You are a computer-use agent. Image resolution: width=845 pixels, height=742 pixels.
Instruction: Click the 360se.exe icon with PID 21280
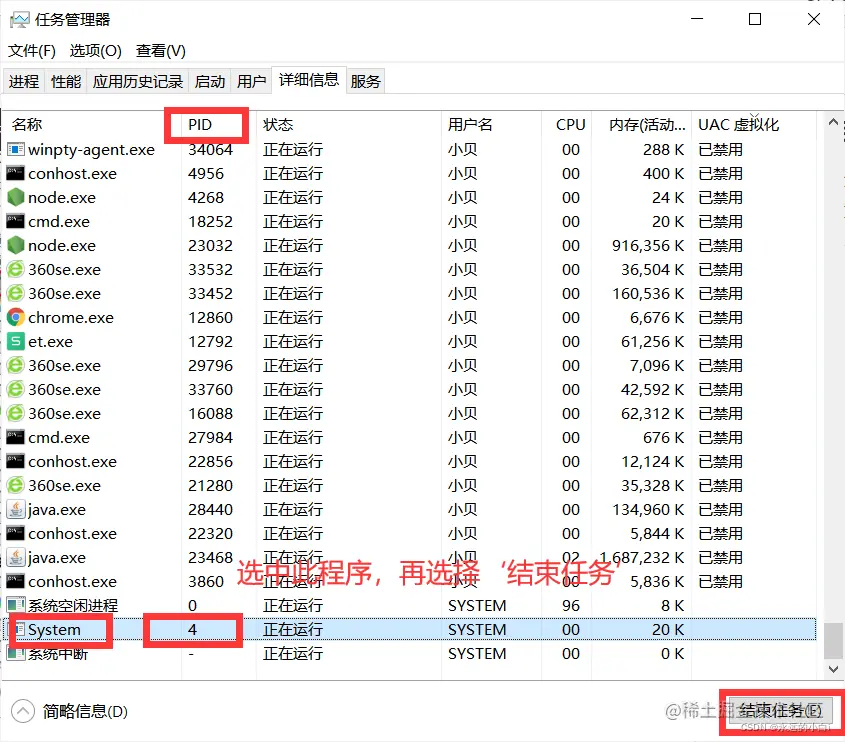click(x=16, y=485)
